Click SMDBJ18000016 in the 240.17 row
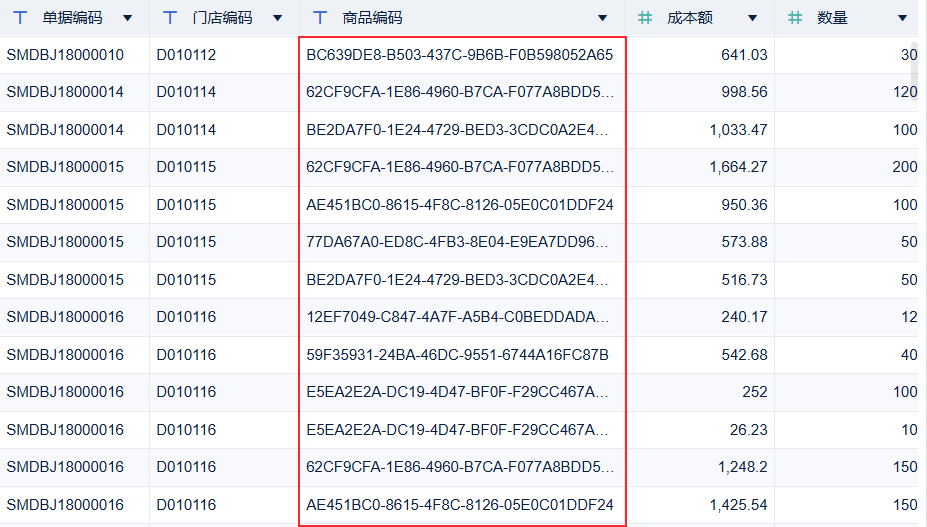Image resolution: width=927 pixels, height=527 pixels. [x=65, y=317]
